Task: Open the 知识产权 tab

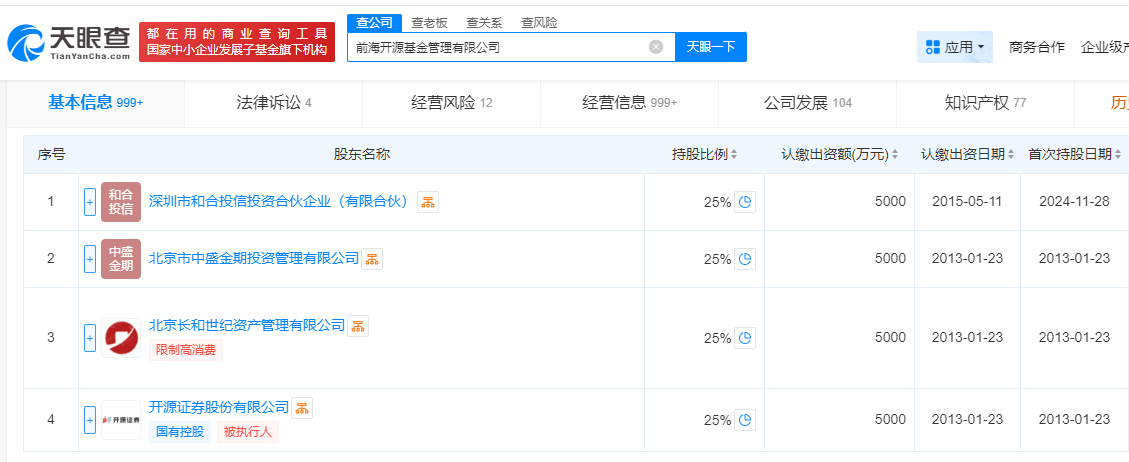Action: pos(985,103)
